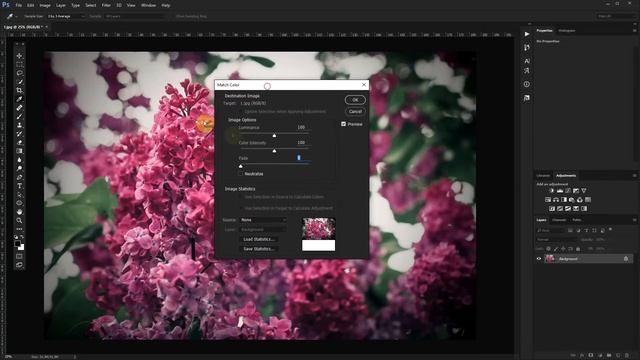Hide the Background layer eye icon
The height and width of the screenshot is (360, 640).
tap(538, 259)
